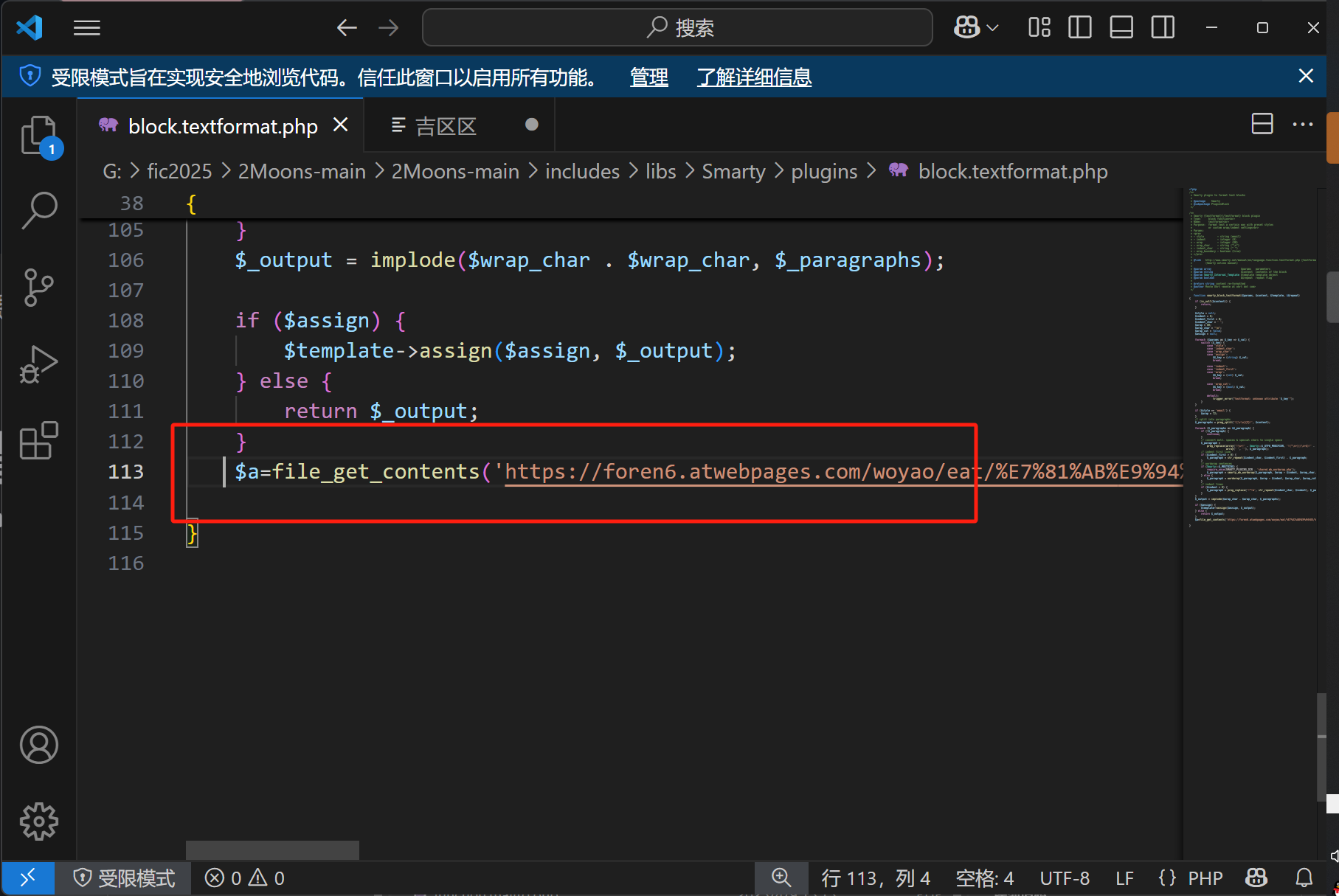Click the 了解详细信息 link in banner

pos(754,77)
